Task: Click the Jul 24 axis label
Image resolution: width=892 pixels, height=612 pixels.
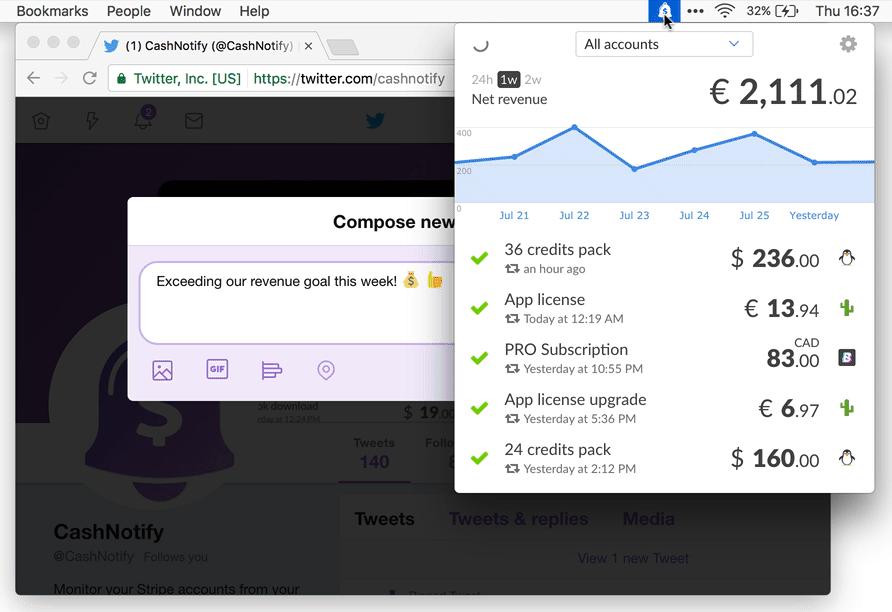Action: point(694,216)
